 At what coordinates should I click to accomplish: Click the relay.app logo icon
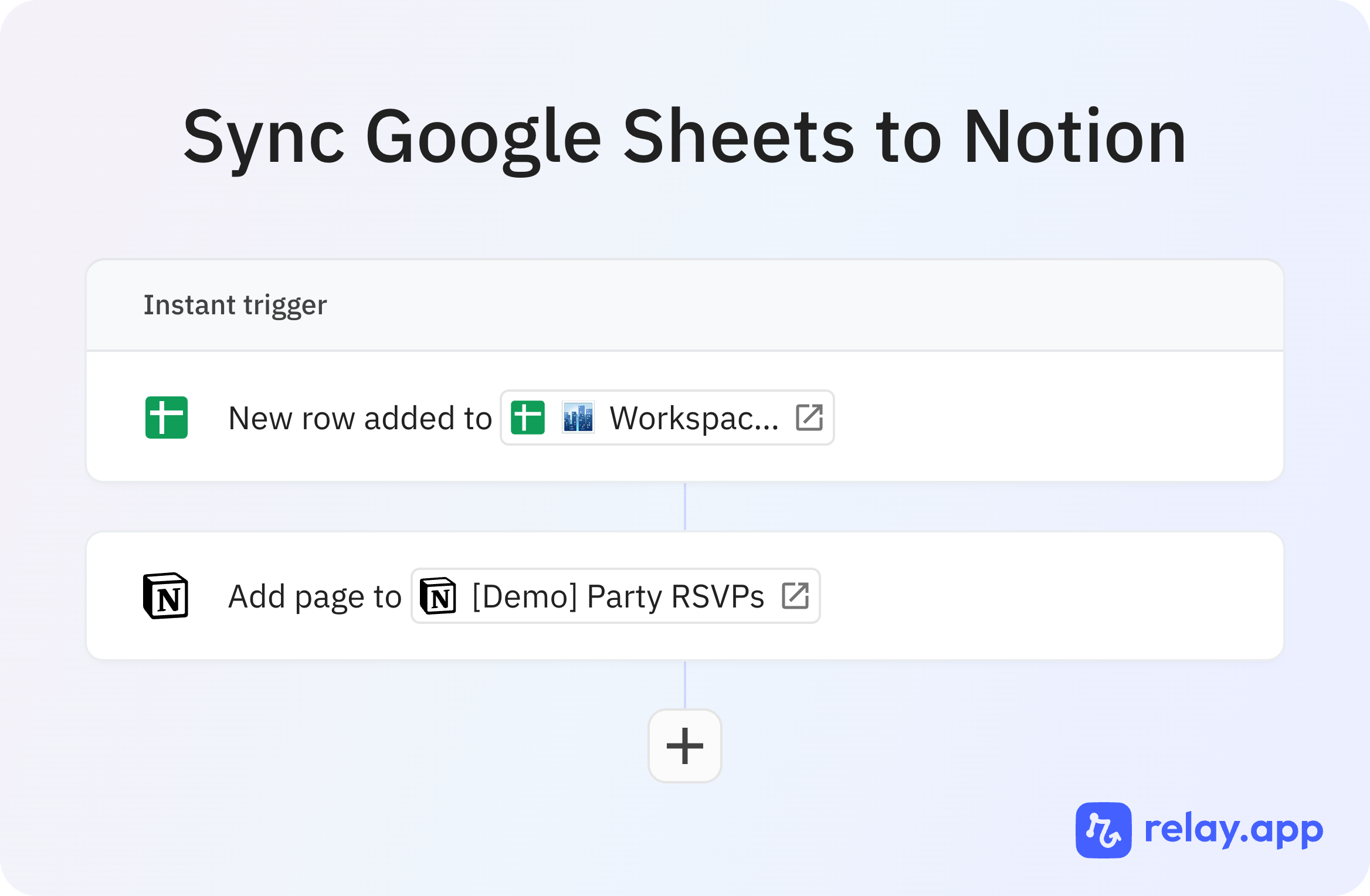pyautogui.click(x=1103, y=830)
